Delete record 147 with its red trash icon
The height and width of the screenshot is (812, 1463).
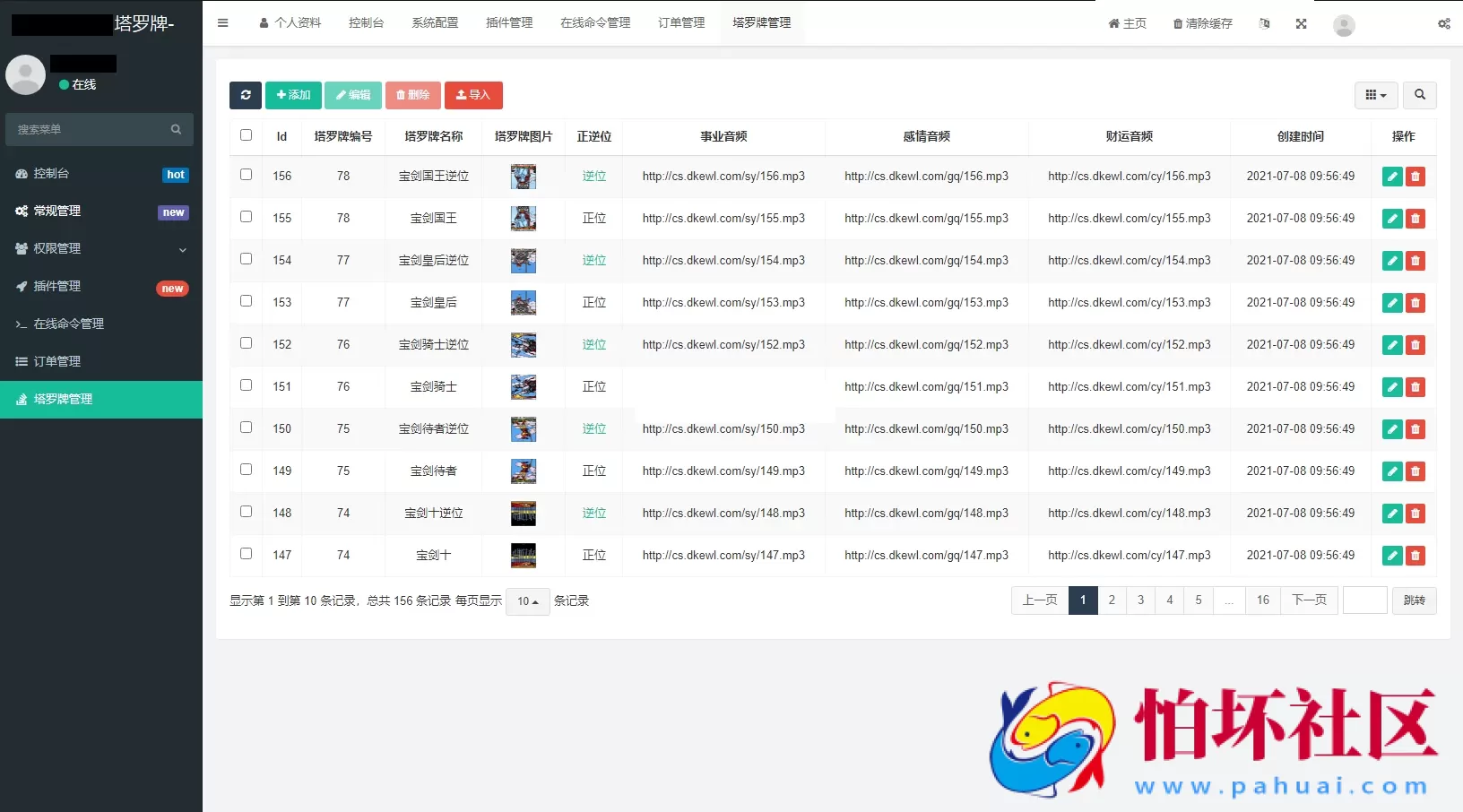click(1416, 556)
